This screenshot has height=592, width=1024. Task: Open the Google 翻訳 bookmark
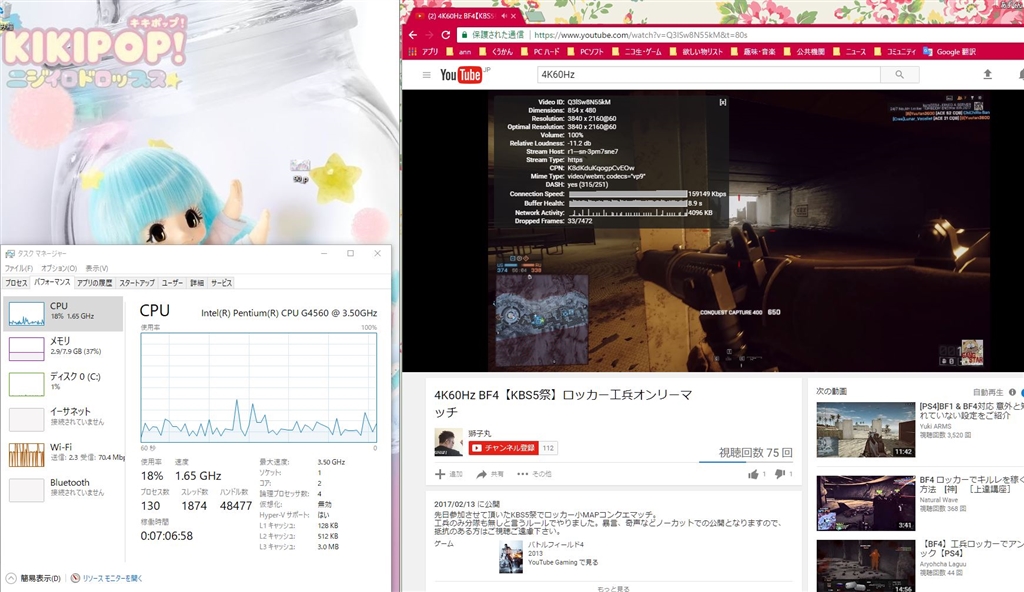tap(950, 52)
